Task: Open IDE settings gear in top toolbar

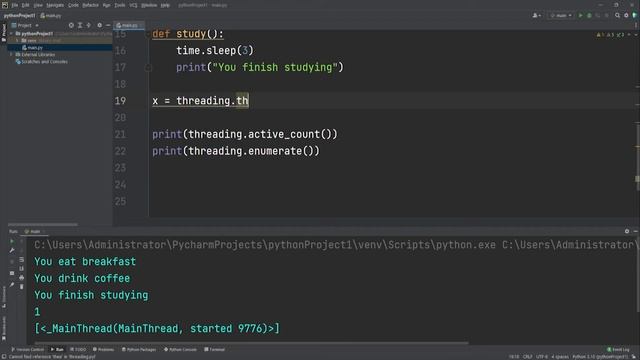Action: coord(627,16)
